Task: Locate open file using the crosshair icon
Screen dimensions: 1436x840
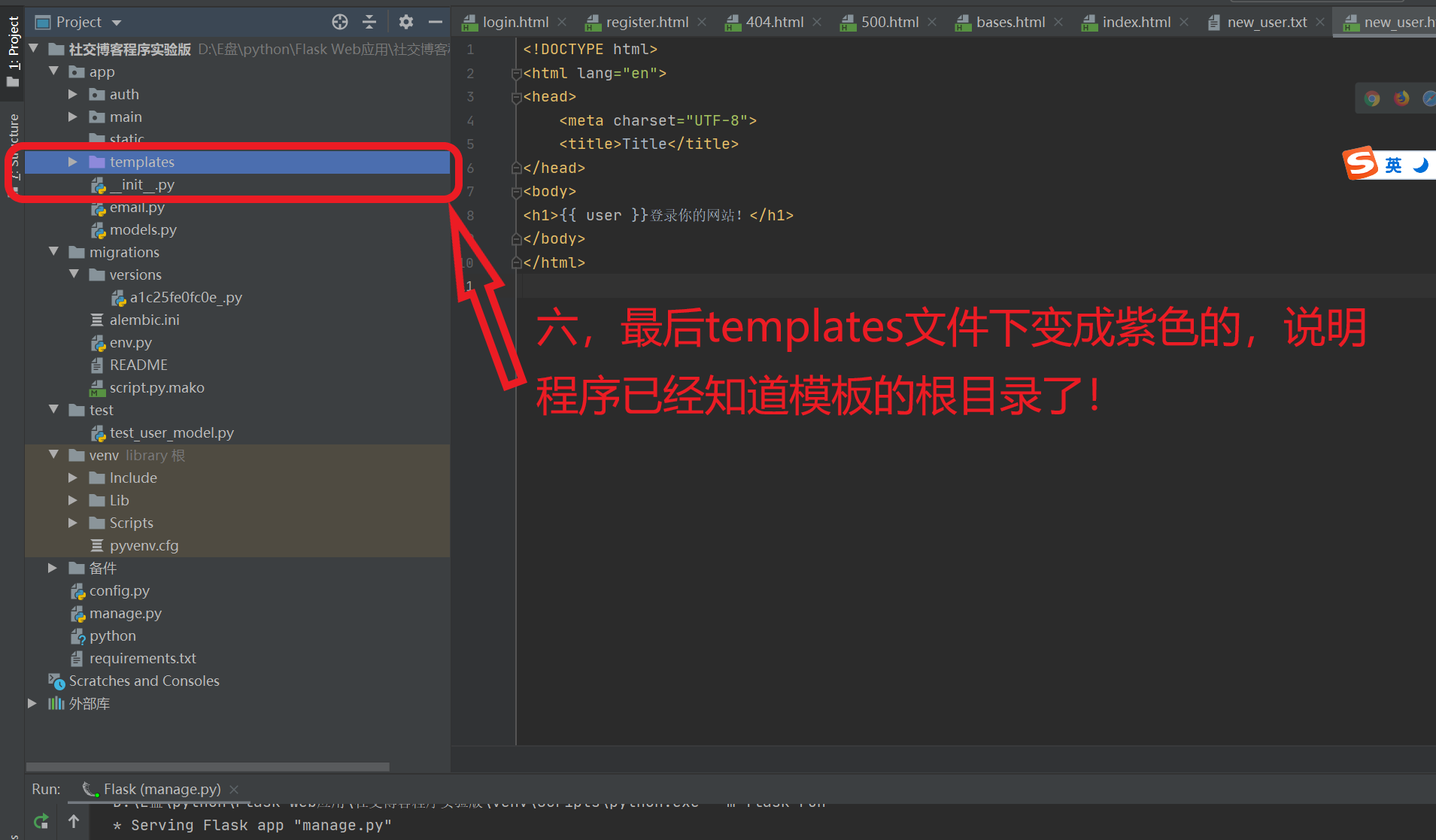Action: 340,22
